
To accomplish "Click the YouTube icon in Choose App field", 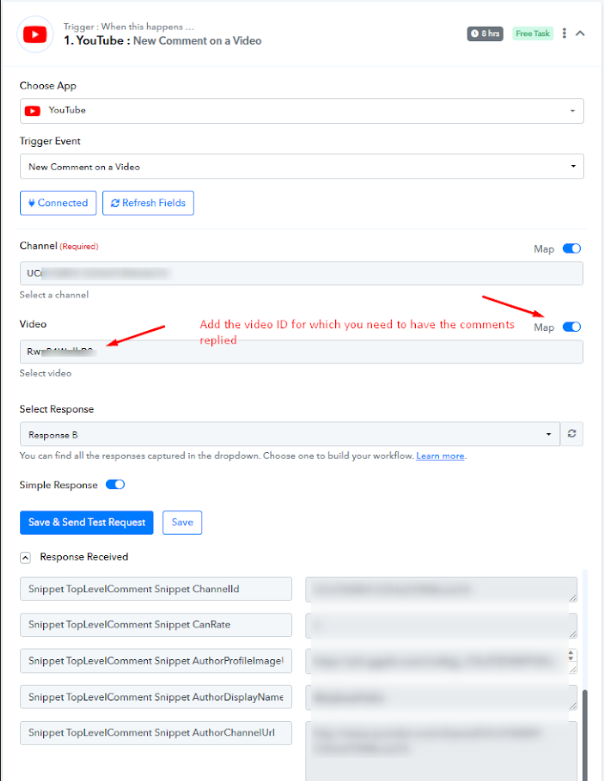I will (33, 111).
